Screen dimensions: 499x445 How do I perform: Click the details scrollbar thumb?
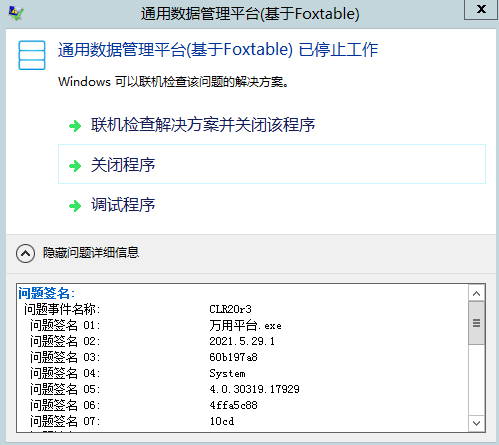pyautogui.click(x=477, y=323)
